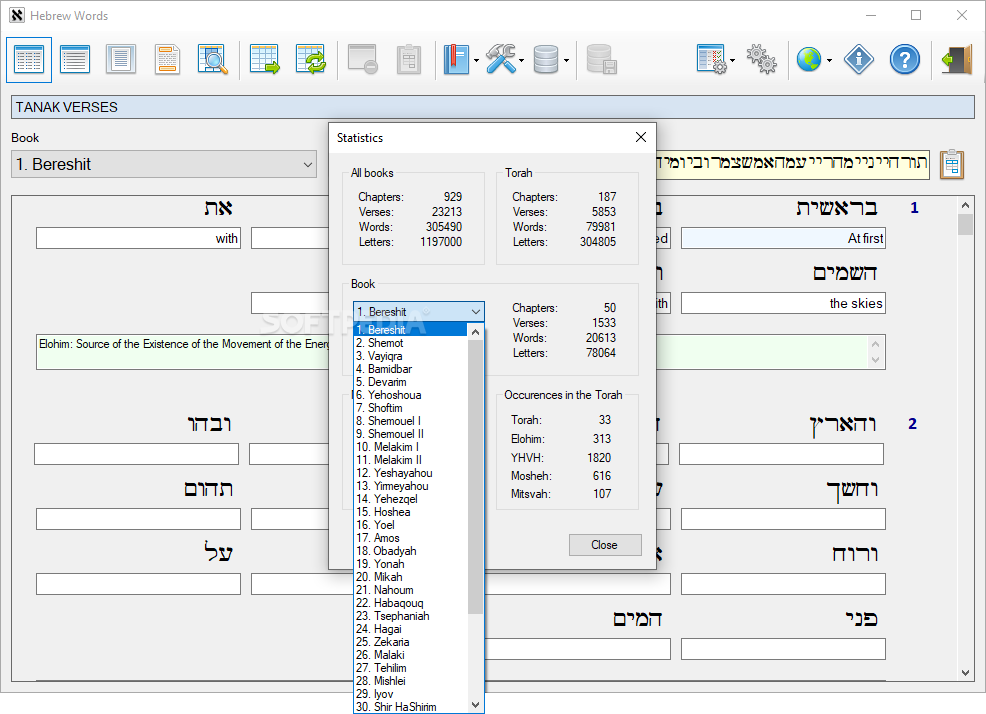
Task: Click the book list scrollbar thumb
Action: [x=475, y=477]
